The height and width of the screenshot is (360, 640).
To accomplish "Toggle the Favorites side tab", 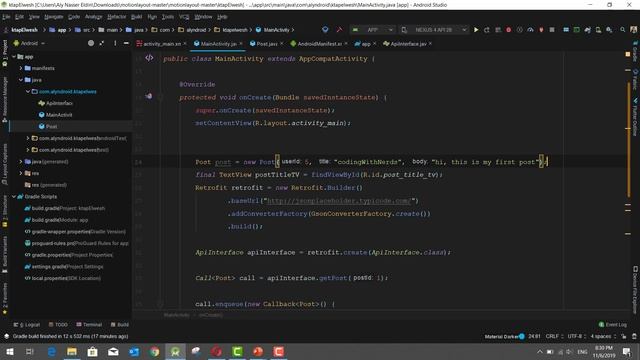I will pyautogui.click(x=5, y=298).
